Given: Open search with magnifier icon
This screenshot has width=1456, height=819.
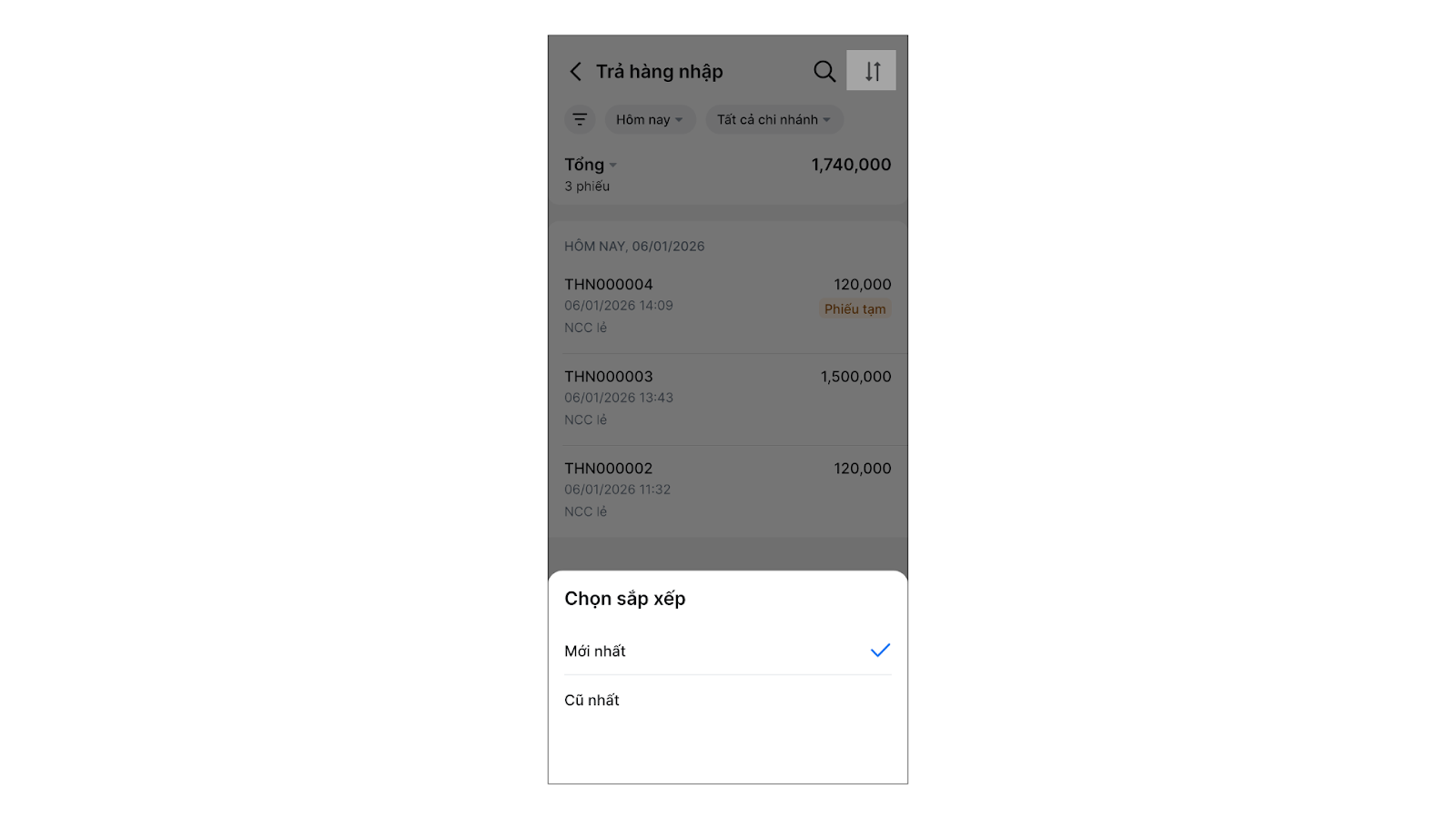Looking at the screenshot, I should (x=824, y=71).
